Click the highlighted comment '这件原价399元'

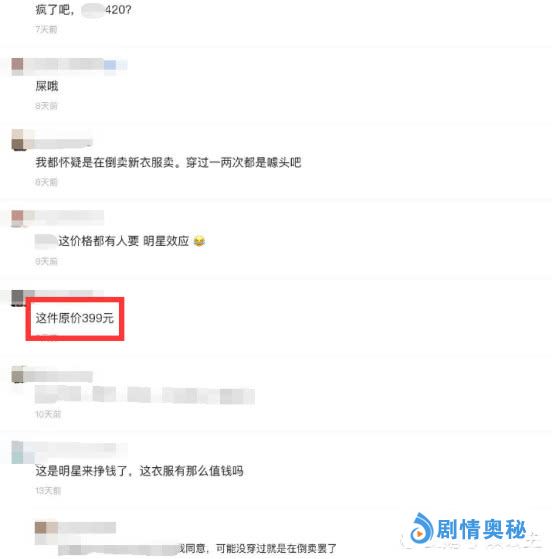(x=75, y=318)
